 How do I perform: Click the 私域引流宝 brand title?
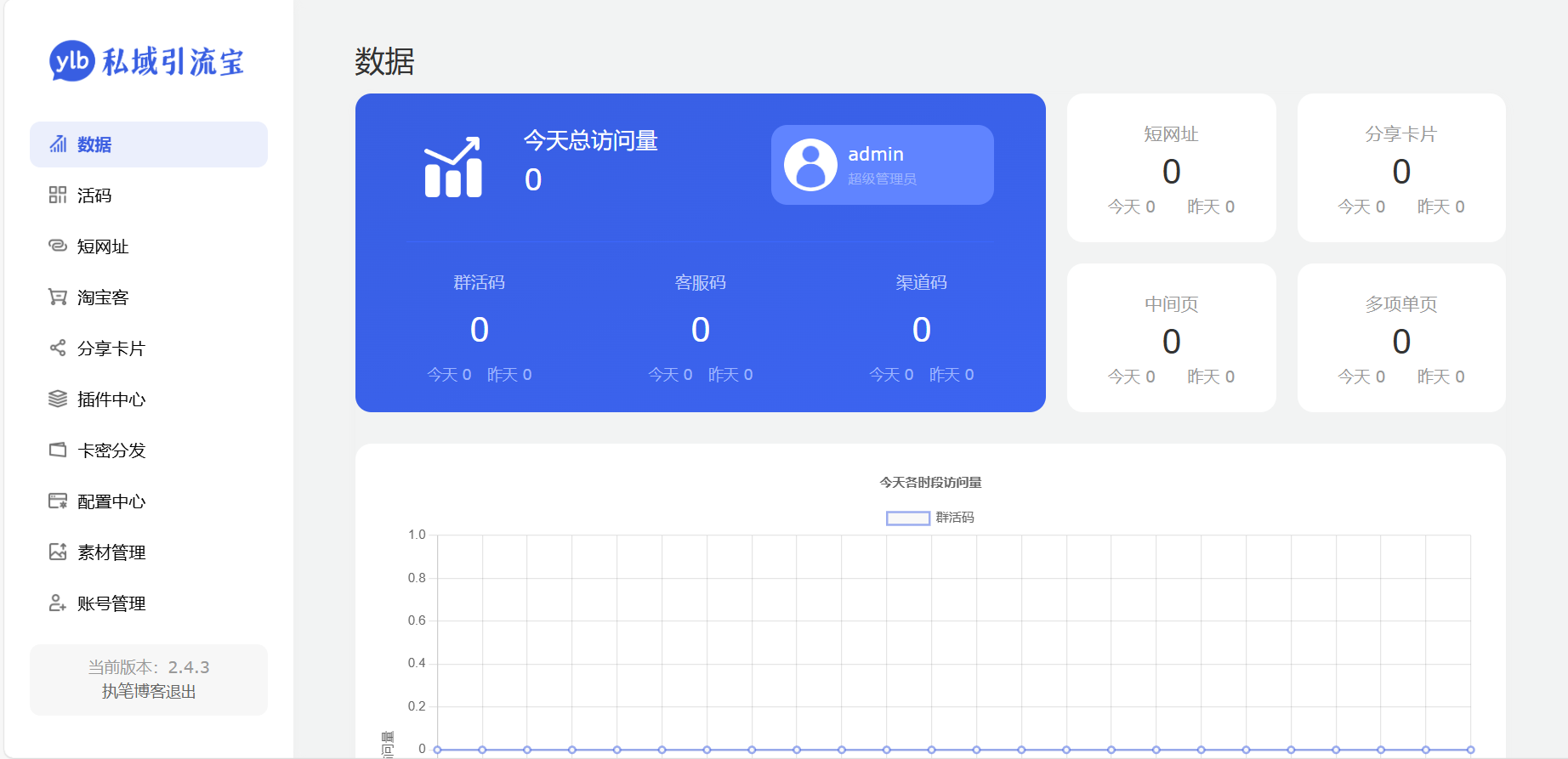tap(173, 62)
